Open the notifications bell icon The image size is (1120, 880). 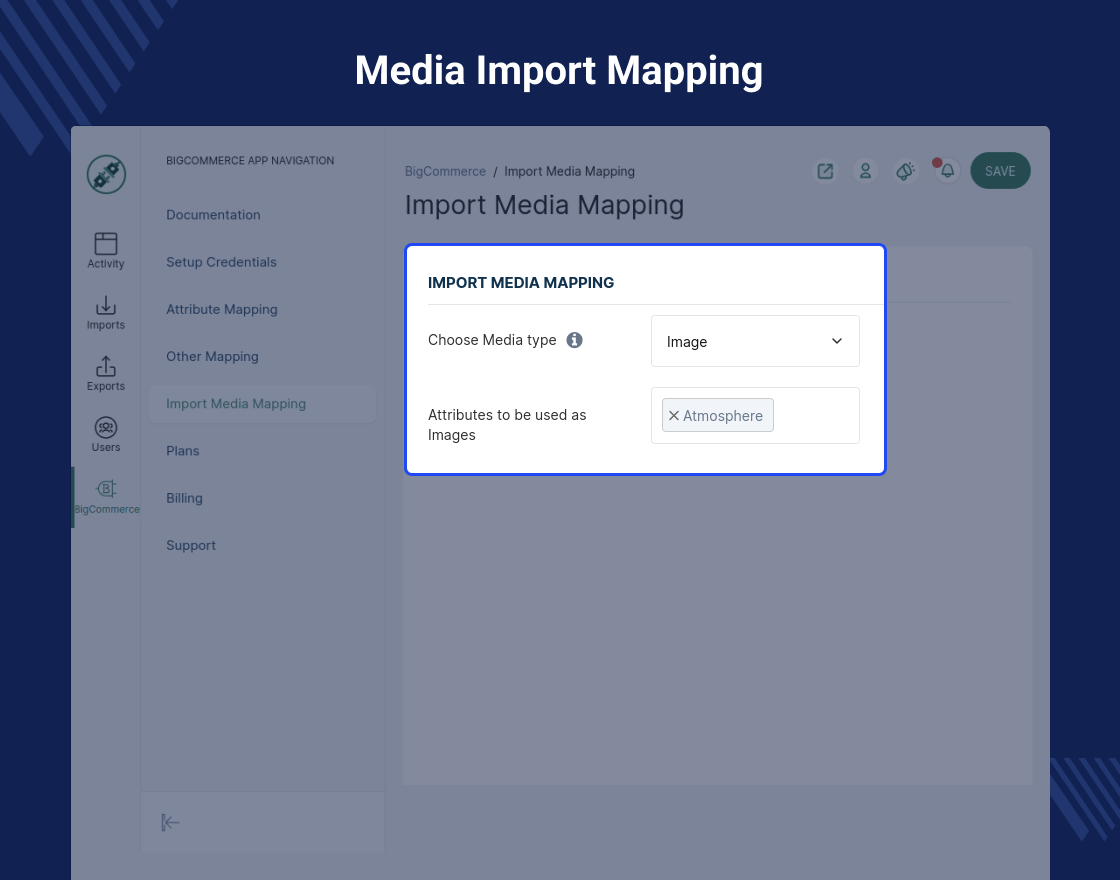pyautogui.click(x=947, y=171)
